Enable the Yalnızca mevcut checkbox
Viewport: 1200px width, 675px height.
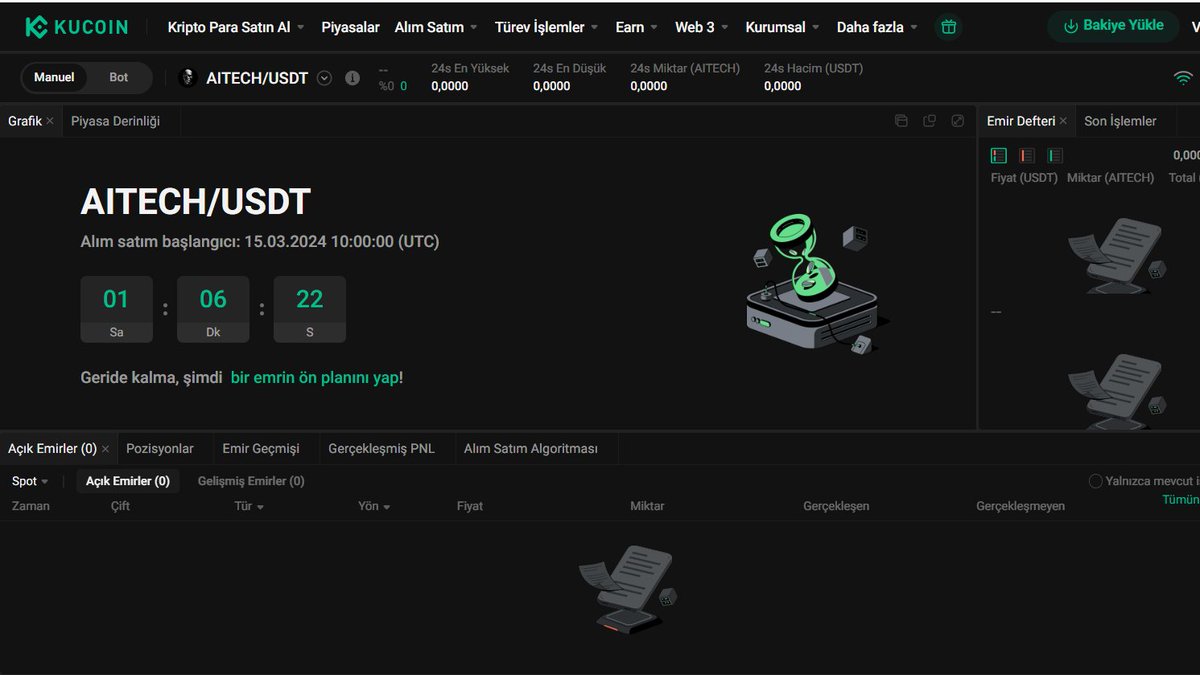(1095, 481)
